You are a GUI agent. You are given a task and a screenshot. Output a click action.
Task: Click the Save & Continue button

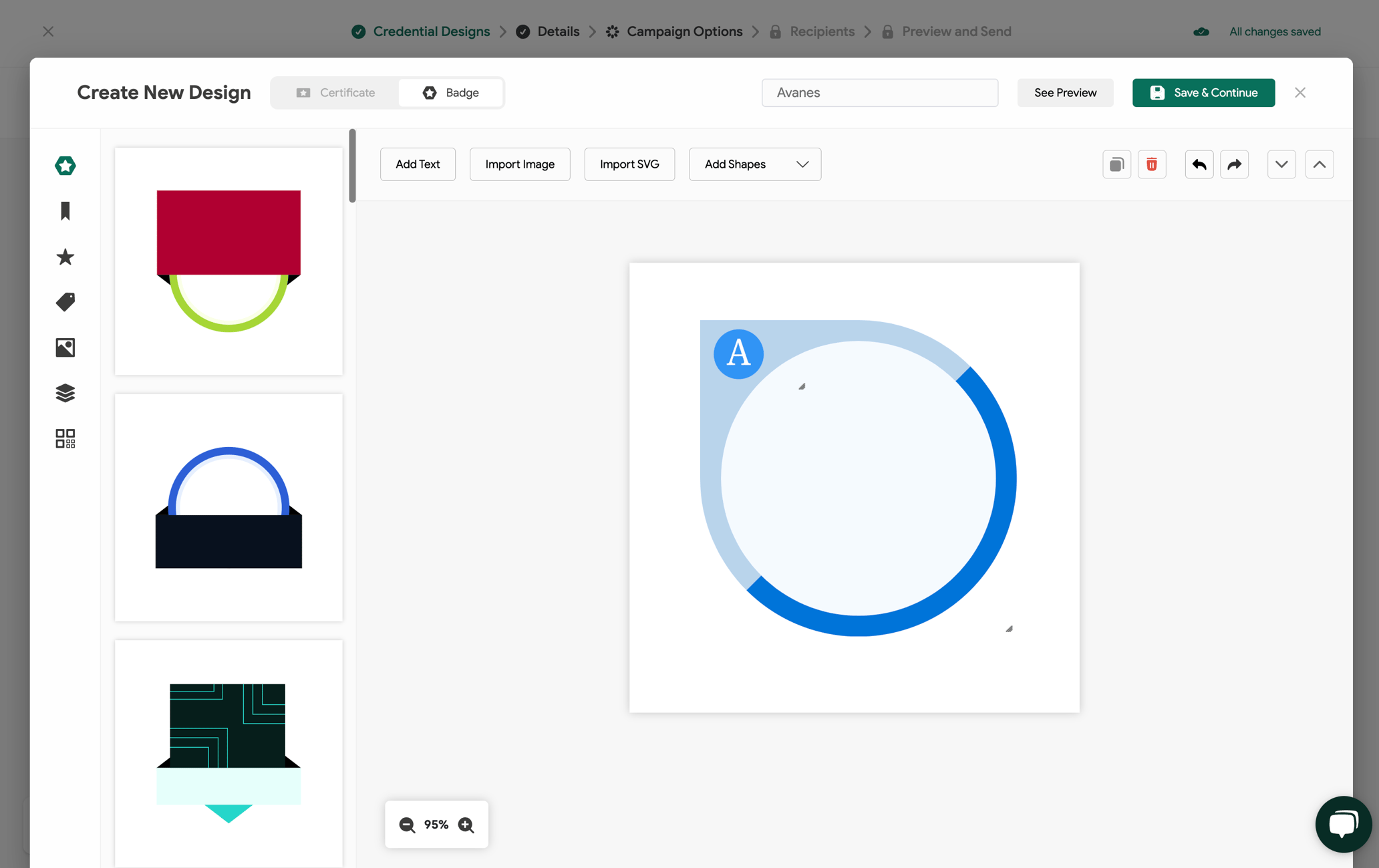1203,92
